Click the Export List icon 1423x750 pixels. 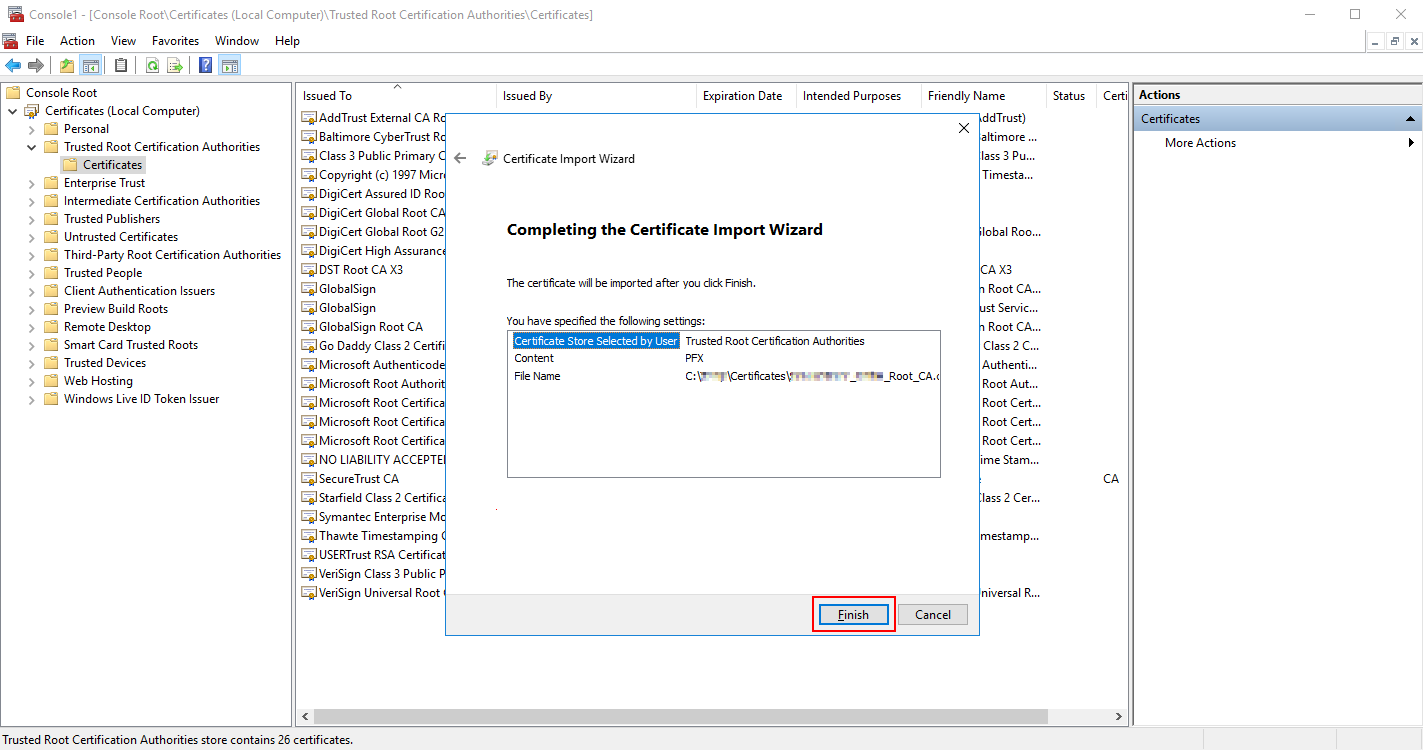pyautogui.click(x=175, y=64)
